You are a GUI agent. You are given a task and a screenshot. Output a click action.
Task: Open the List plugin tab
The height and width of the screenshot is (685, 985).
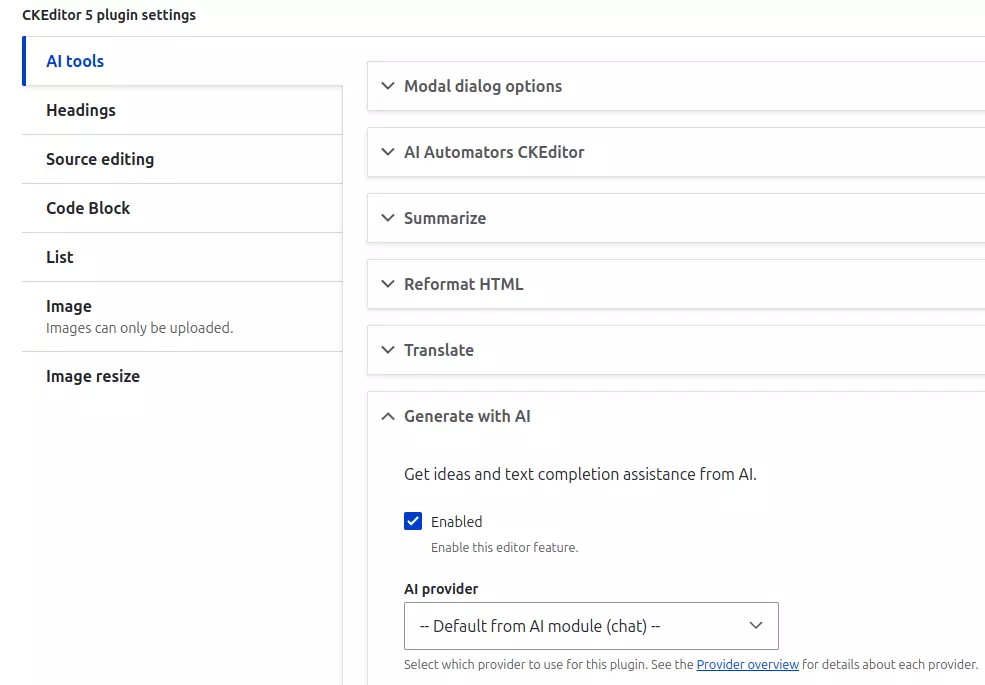[x=182, y=257]
